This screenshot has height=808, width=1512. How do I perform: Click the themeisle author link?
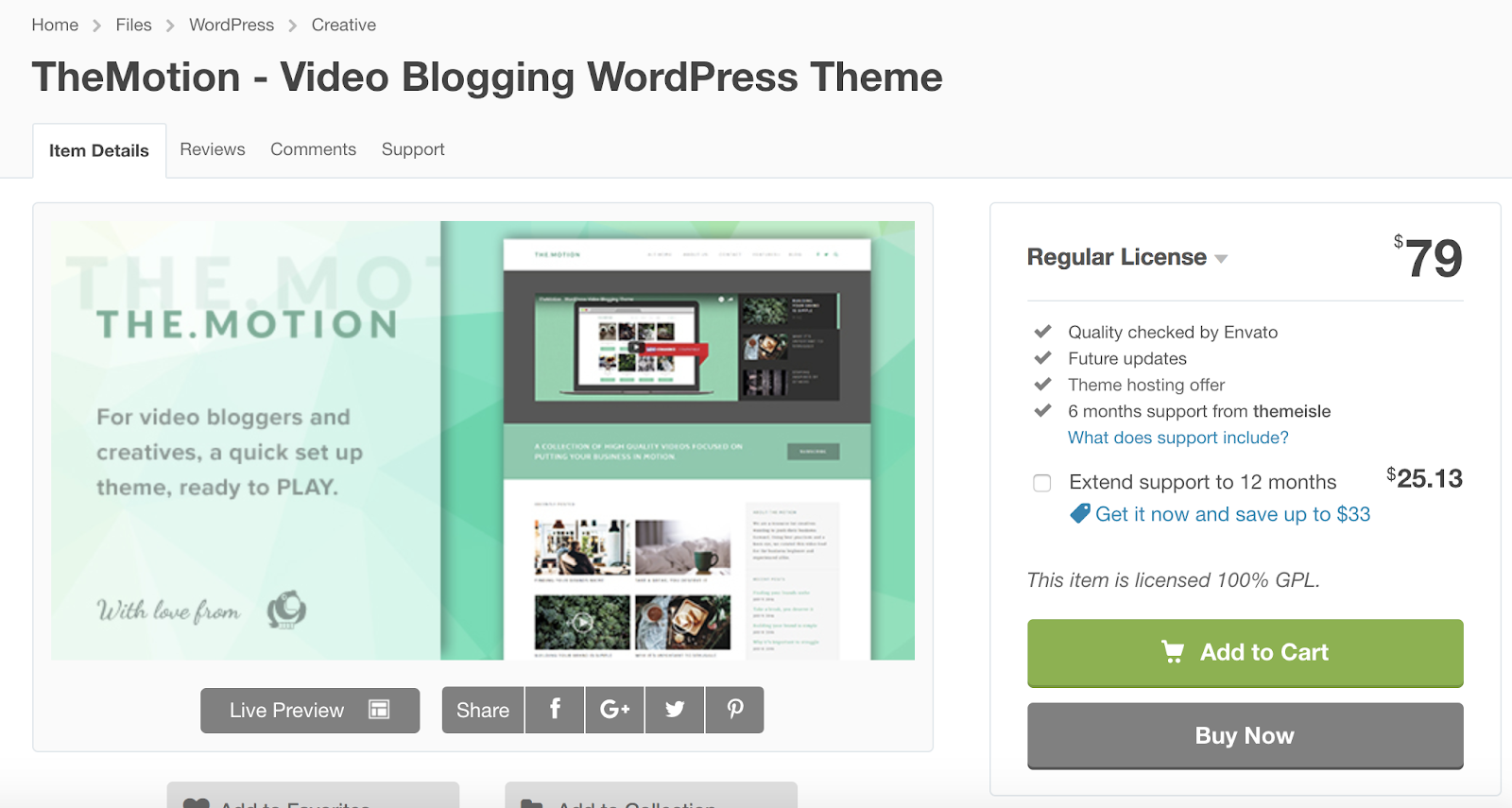(1292, 411)
